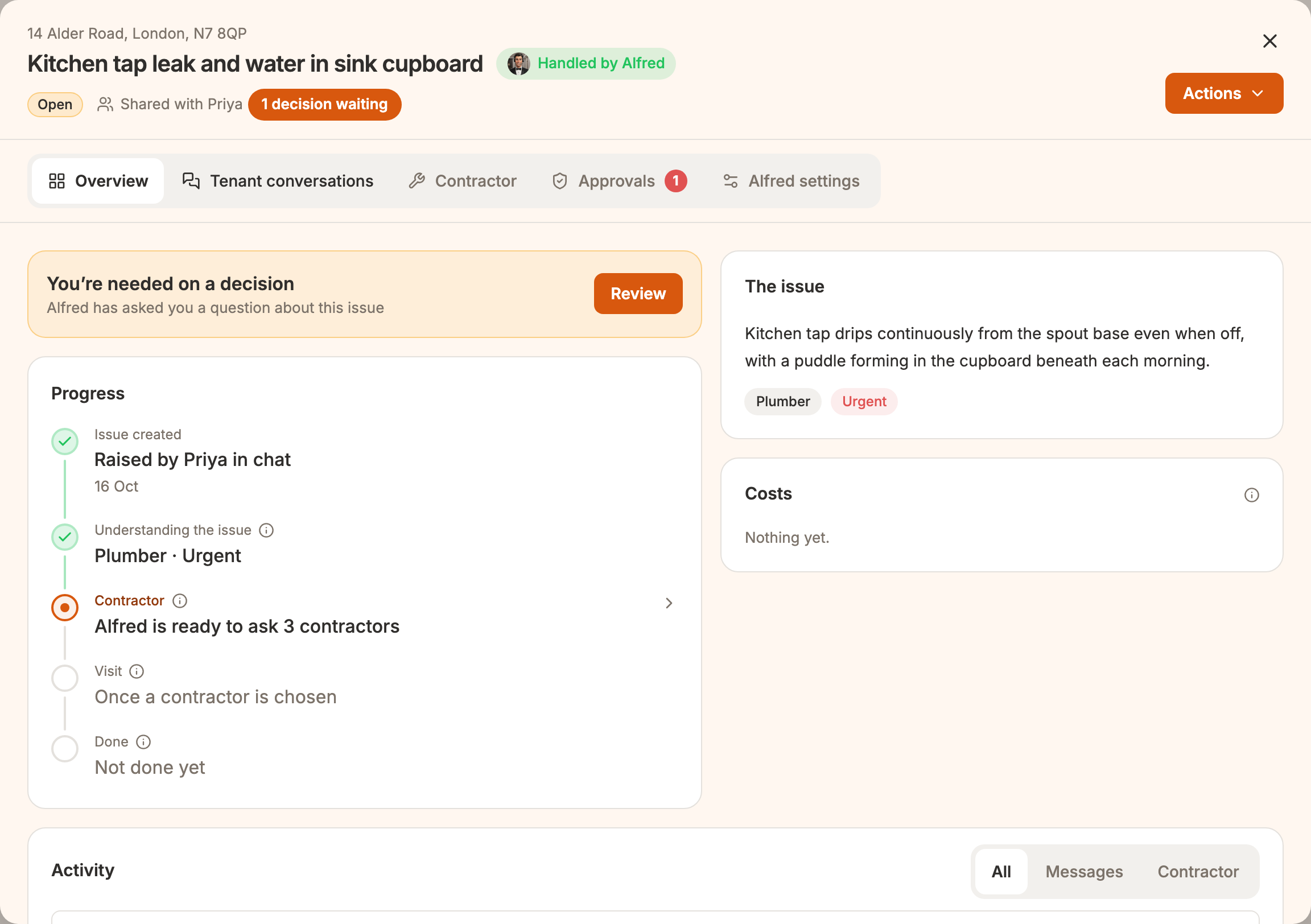Expand Contractor step with chevron arrow

pos(669,603)
